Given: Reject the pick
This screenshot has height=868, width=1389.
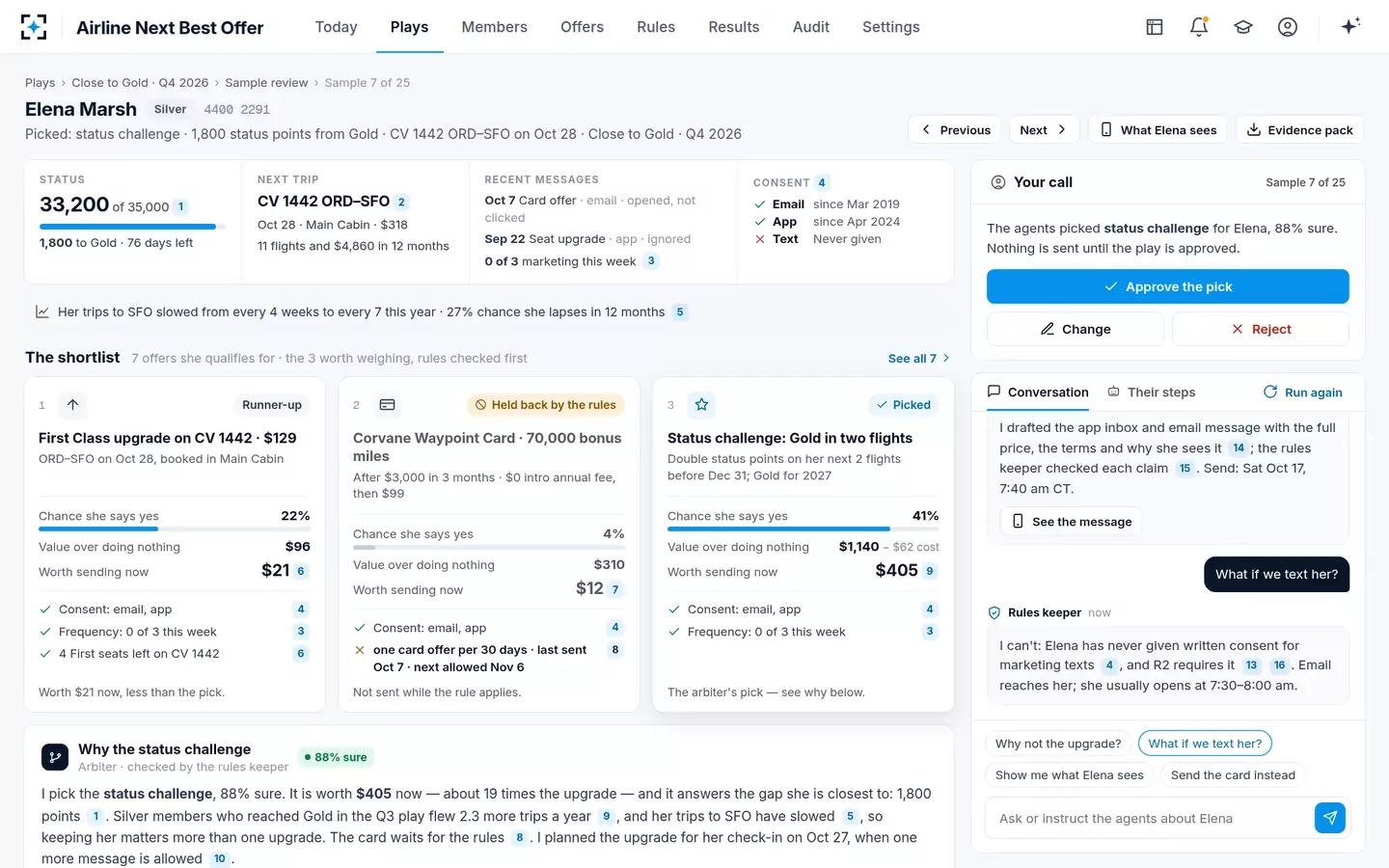Looking at the screenshot, I should (x=1260, y=329).
